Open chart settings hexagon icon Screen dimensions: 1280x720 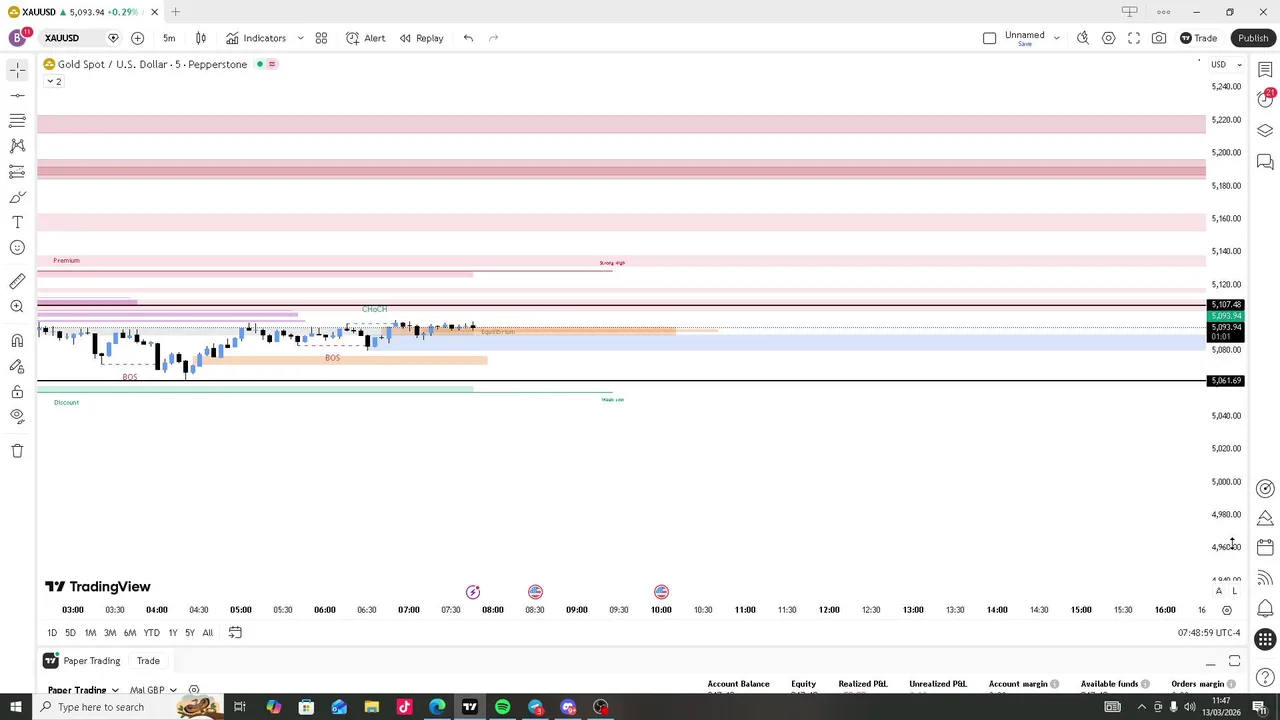pyautogui.click(x=1108, y=38)
